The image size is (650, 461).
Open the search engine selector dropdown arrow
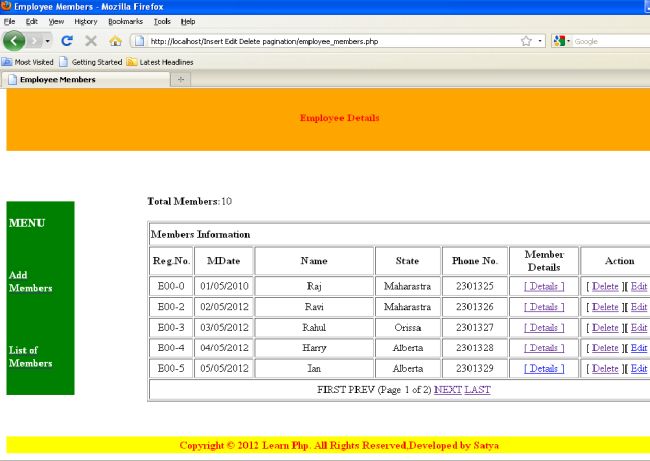pyautogui.click(x=568, y=41)
